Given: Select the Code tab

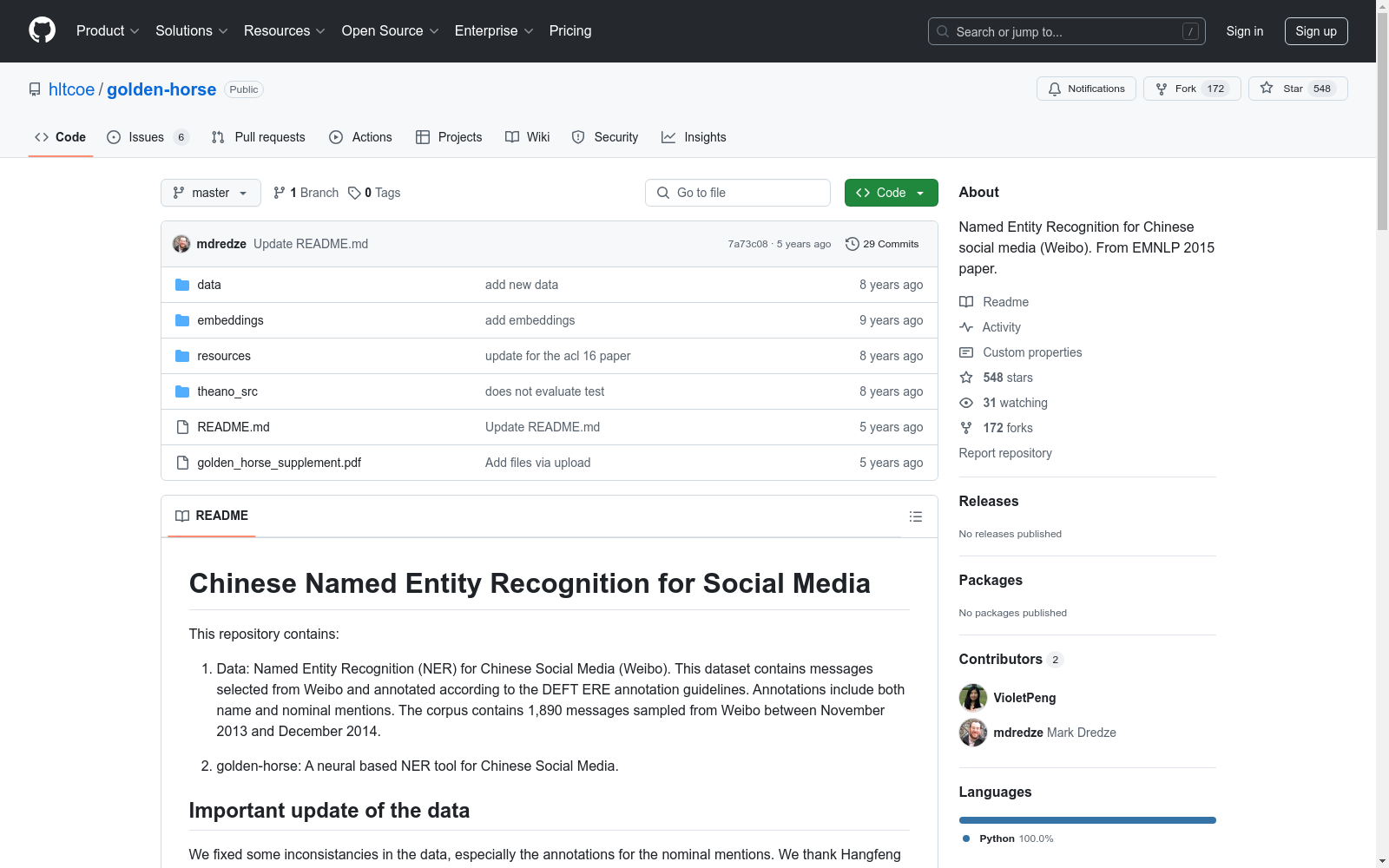Looking at the screenshot, I should pos(61,137).
